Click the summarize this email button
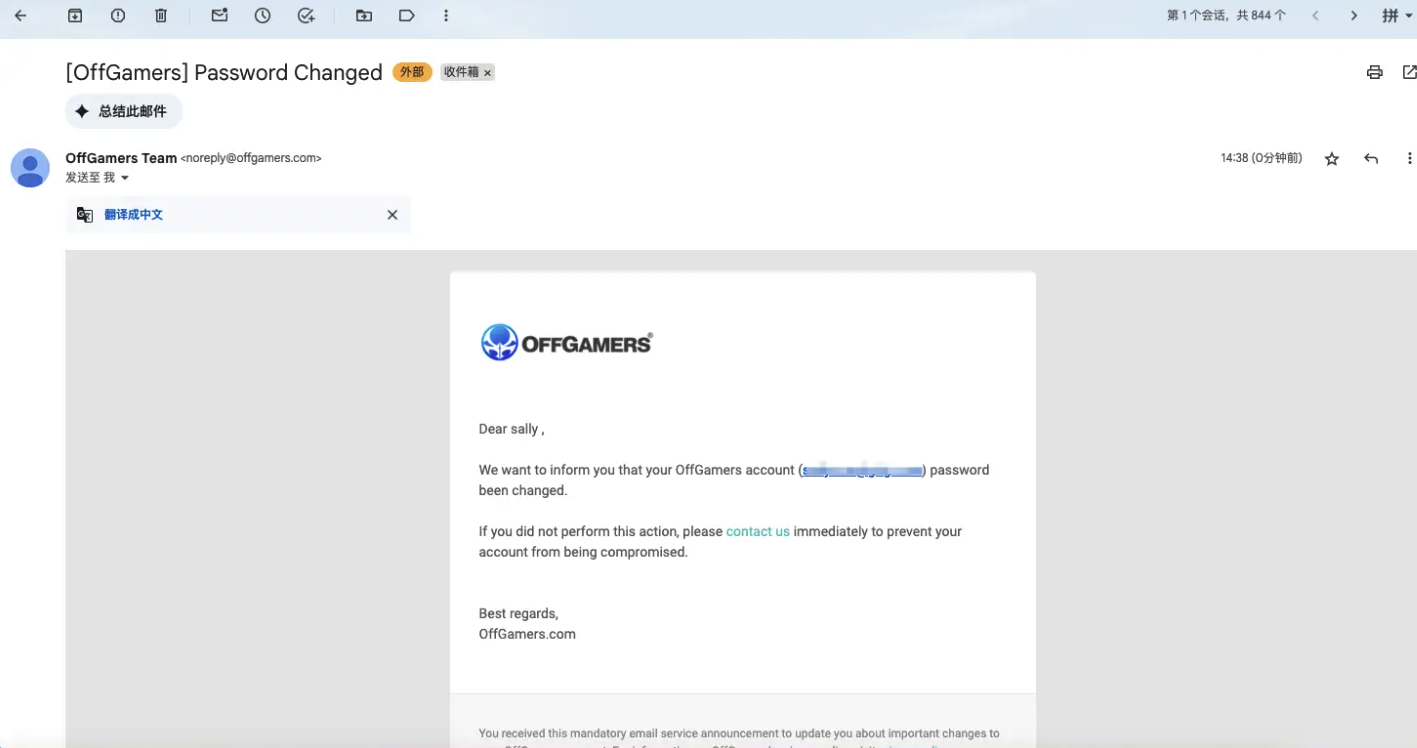 tap(124, 112)
